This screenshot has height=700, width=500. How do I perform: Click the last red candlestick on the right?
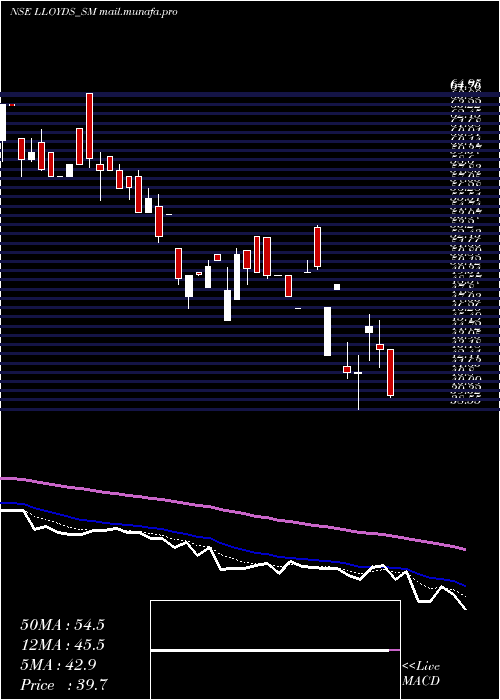390,373
